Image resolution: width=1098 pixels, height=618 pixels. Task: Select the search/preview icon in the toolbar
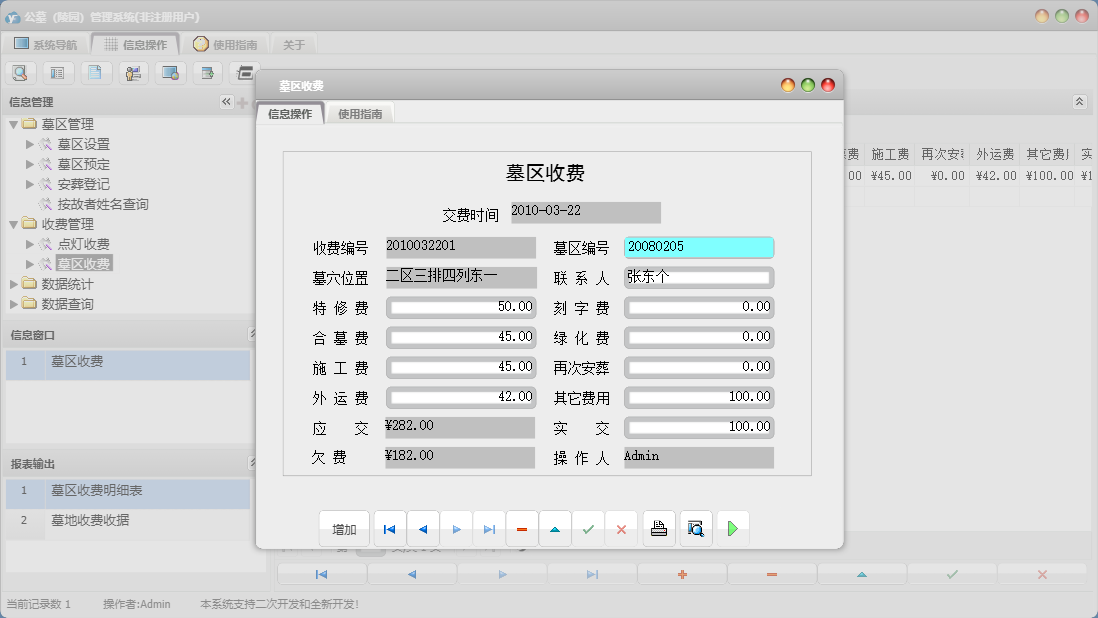click(x=20, y=73)
